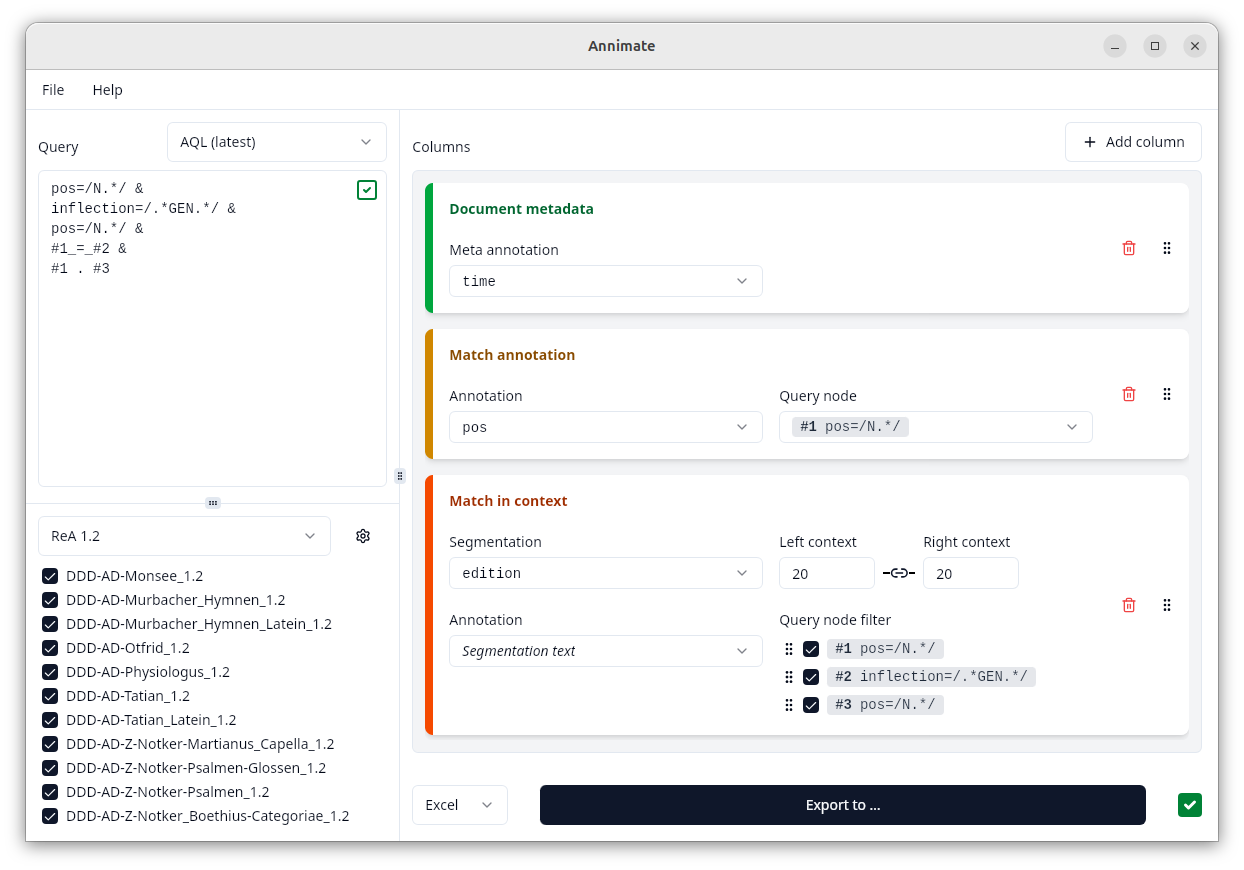Grab drag handle of #2 inflection query node
The width and height of the screenshot is (1244, 870).
point(788,677)
